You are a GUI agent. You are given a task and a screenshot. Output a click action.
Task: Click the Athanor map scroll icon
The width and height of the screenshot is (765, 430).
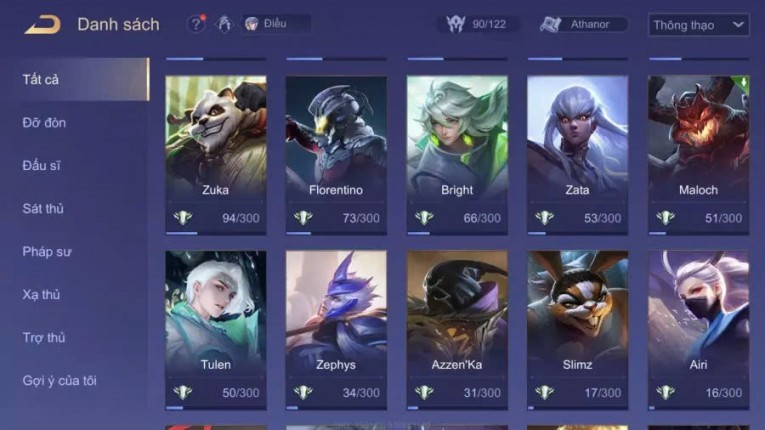tap(550, 24)
